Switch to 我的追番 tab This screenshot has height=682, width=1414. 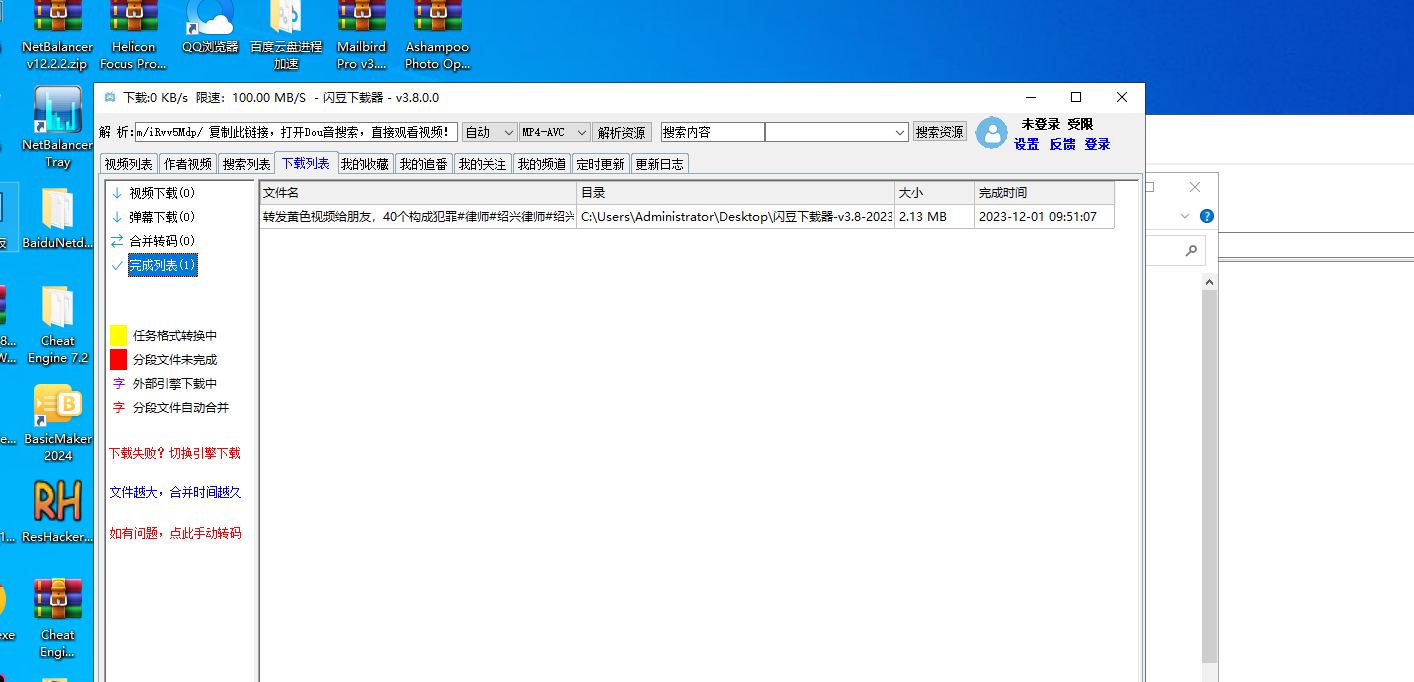pos(424,164)
